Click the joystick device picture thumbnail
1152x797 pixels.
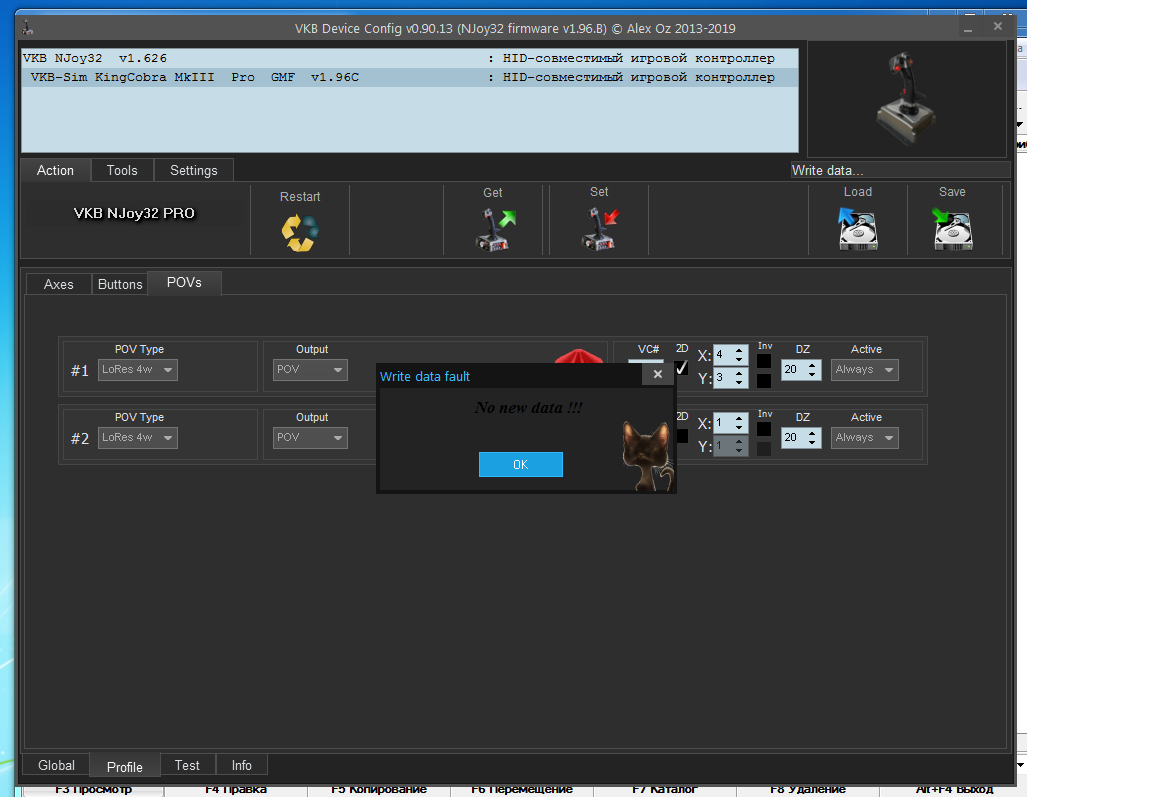pos(906,98)
